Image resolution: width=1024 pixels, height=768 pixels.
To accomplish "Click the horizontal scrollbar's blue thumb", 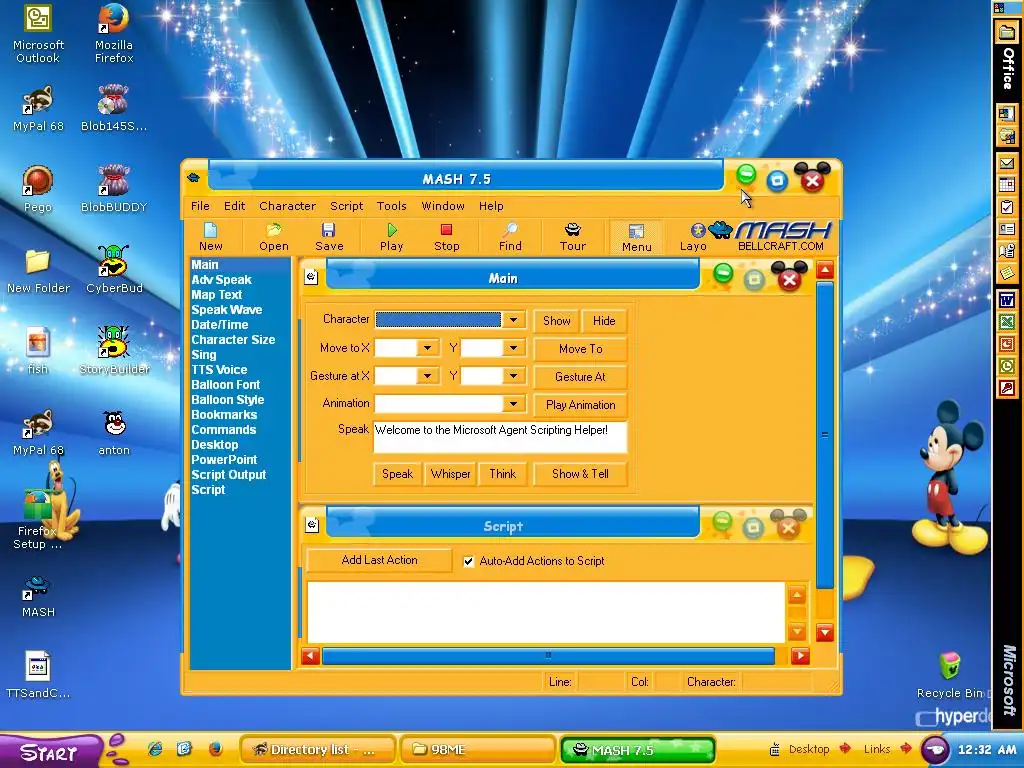I will coord(548,656).
